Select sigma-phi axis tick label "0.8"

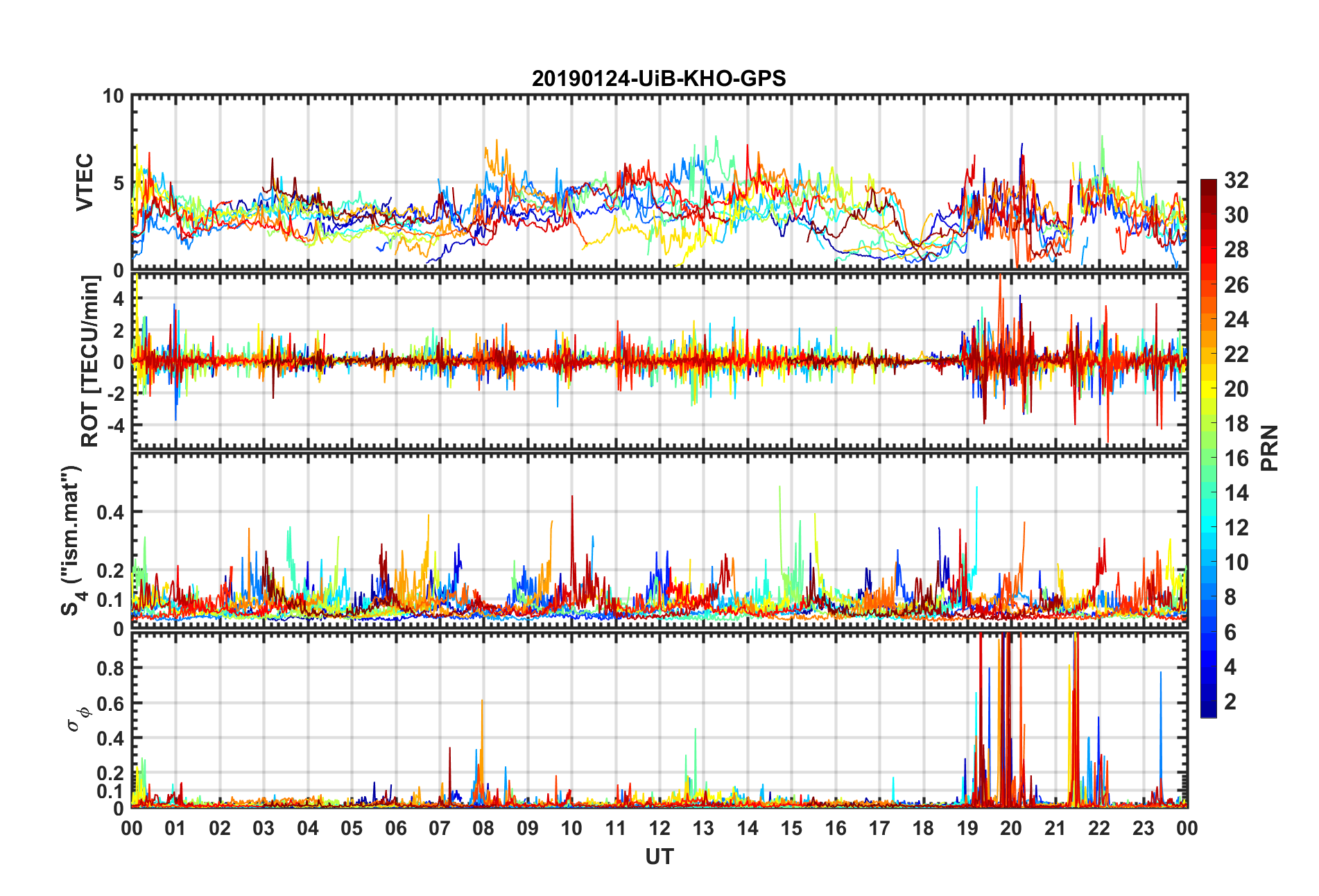pyautogui.click(x=111, y=669)
